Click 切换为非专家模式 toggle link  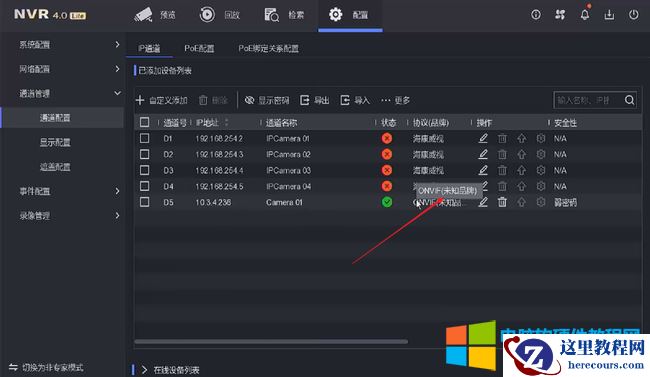46,367
